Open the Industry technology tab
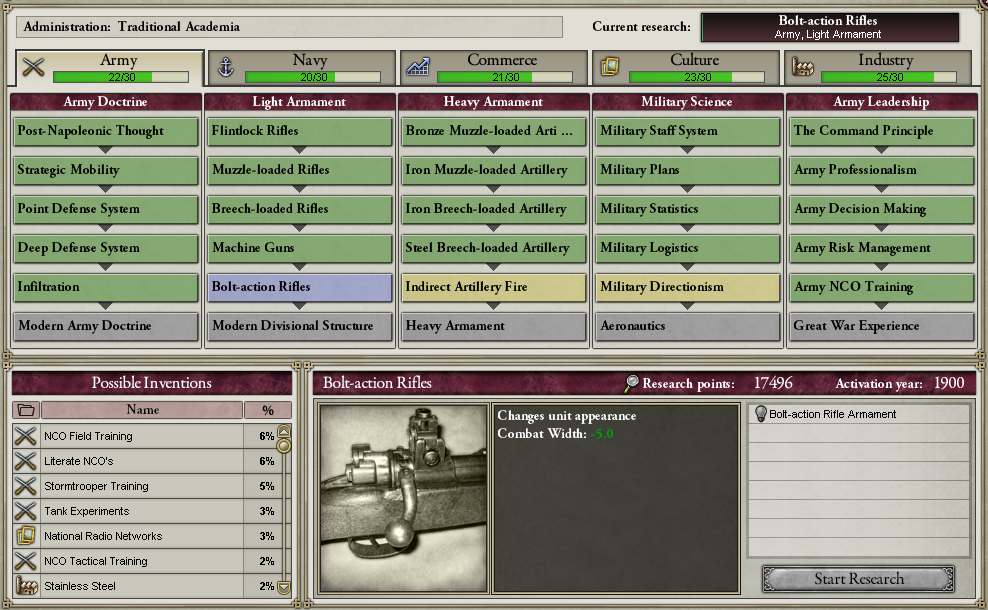The height and width of the screenshot is (610, 988). 878,67
